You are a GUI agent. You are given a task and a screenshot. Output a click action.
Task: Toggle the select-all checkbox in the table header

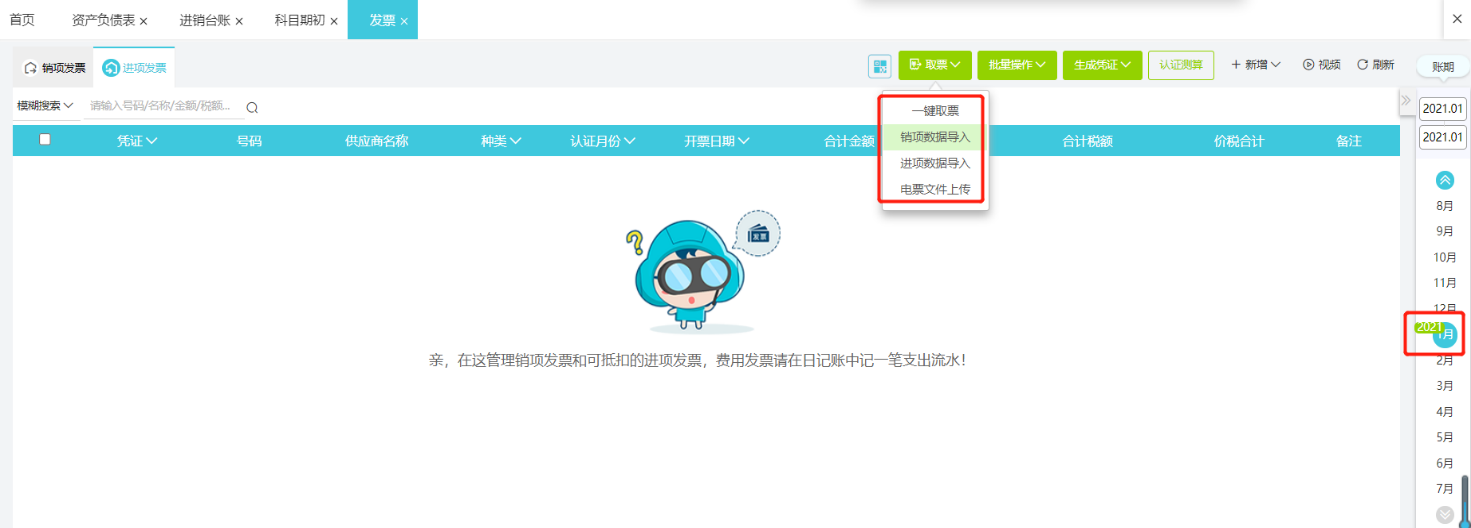coord(45,140)
